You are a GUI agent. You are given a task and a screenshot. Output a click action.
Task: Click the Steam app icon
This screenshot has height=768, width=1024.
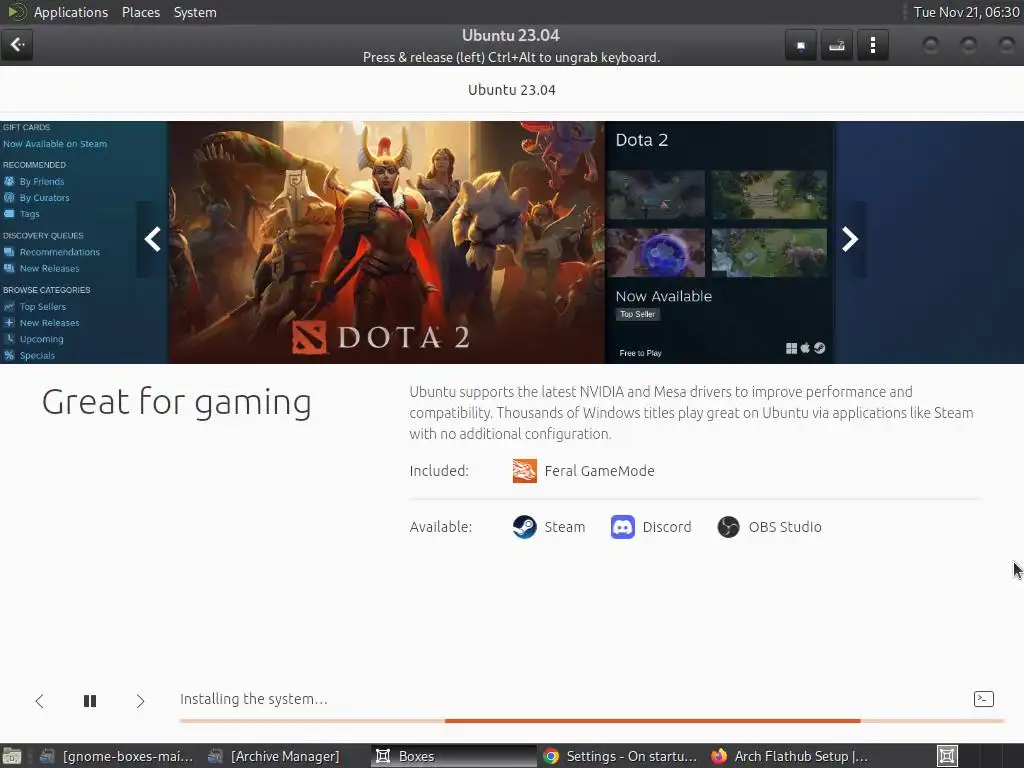point(524,527)
